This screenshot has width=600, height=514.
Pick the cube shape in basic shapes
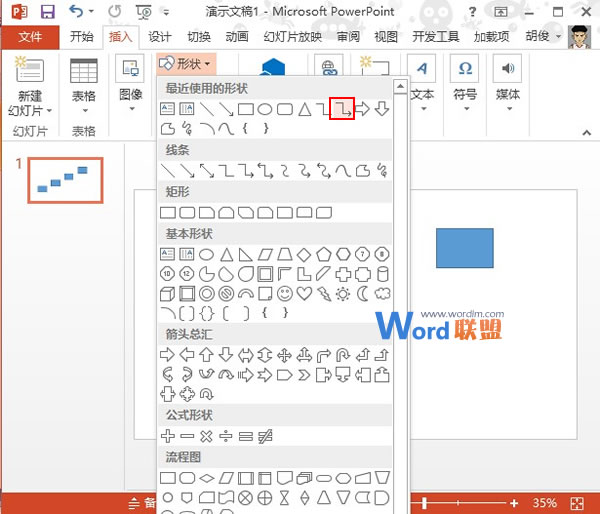[167, 294]
